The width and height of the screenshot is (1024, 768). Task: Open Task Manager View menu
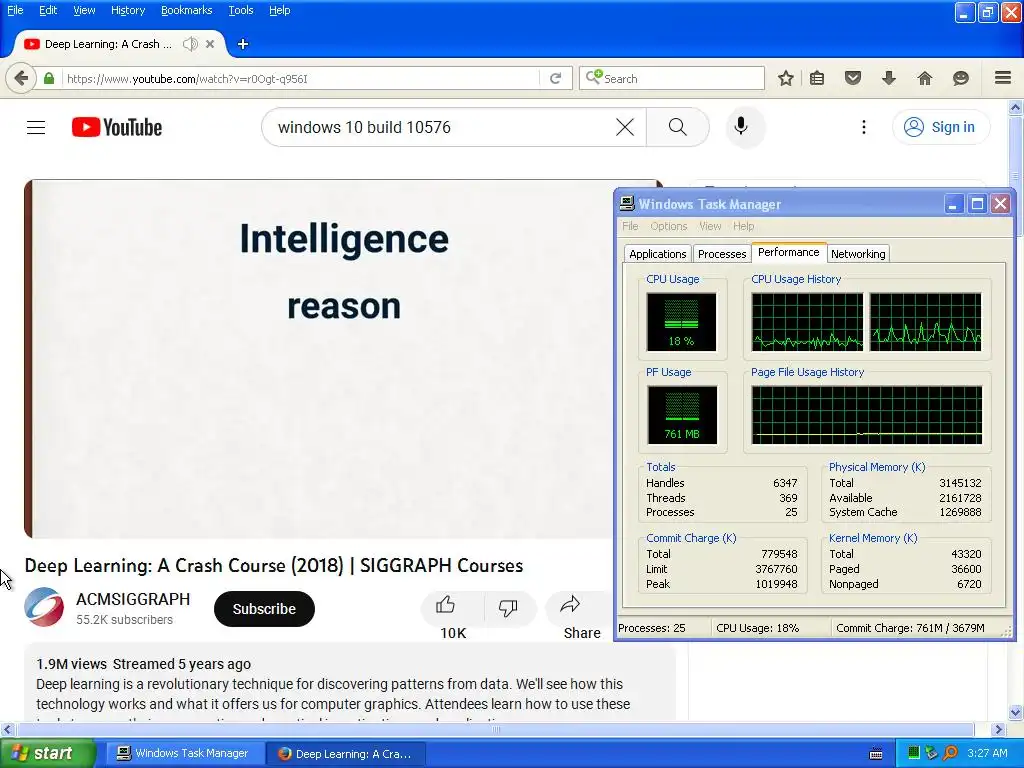click(x=711, y=226)
